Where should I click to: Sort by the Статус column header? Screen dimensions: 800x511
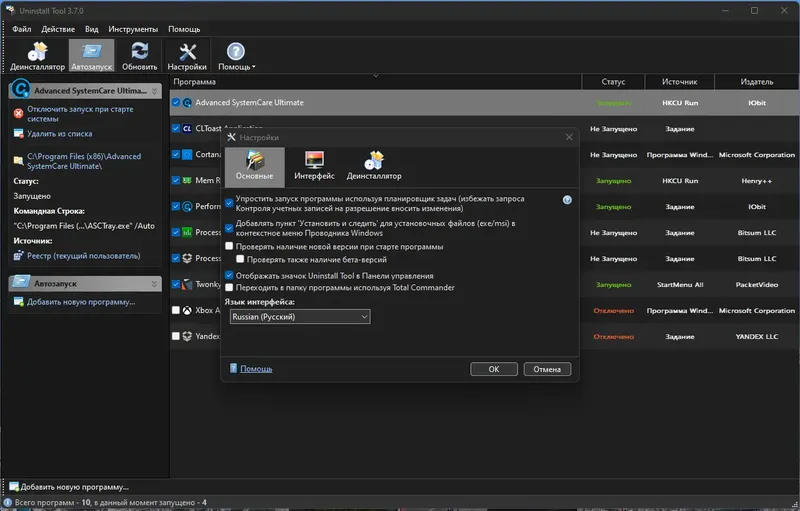click(x=613, y=82)
